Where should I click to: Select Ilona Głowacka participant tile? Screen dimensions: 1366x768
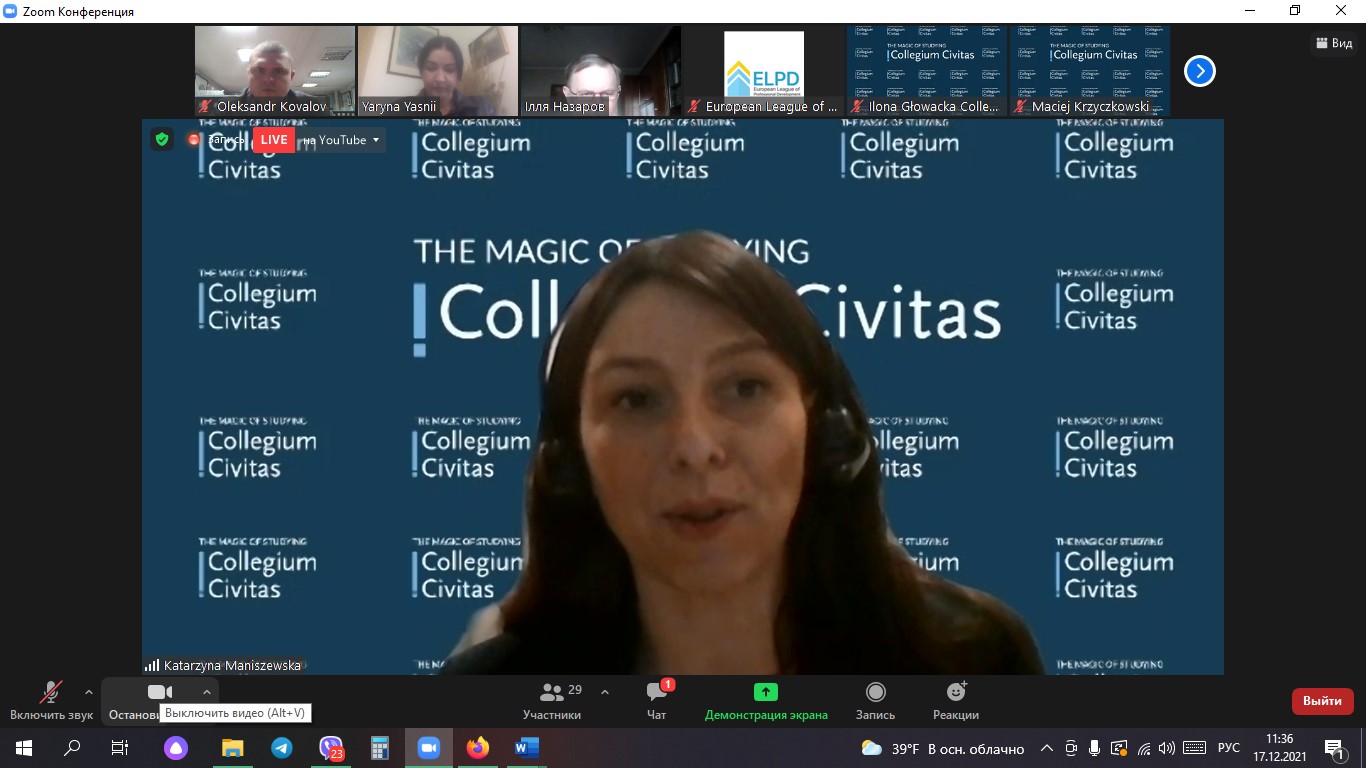(927, 71)
